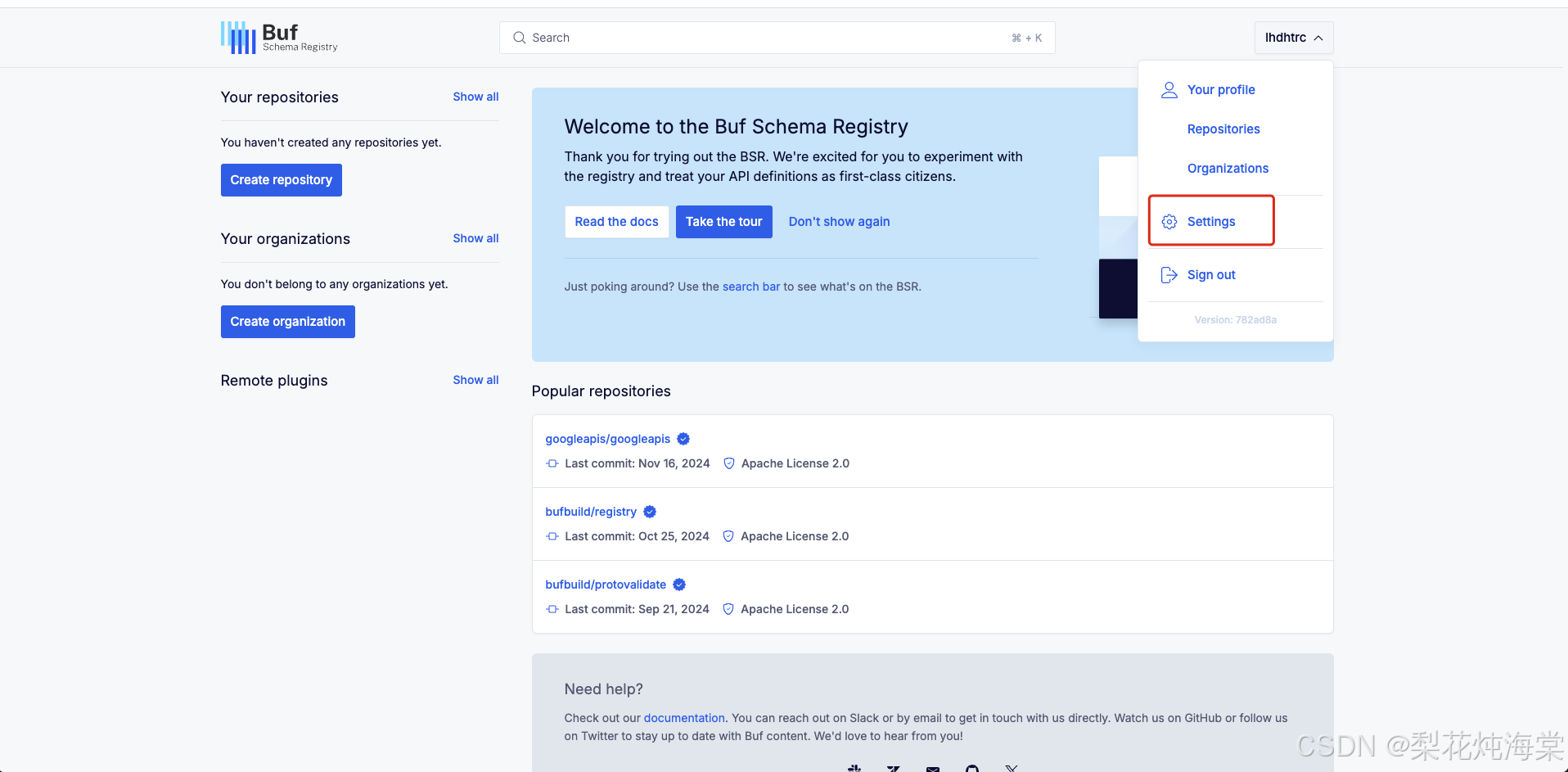Click 'Popular repositories' heading
Viewport: 1568px width, 772px height.
[602, 391]
